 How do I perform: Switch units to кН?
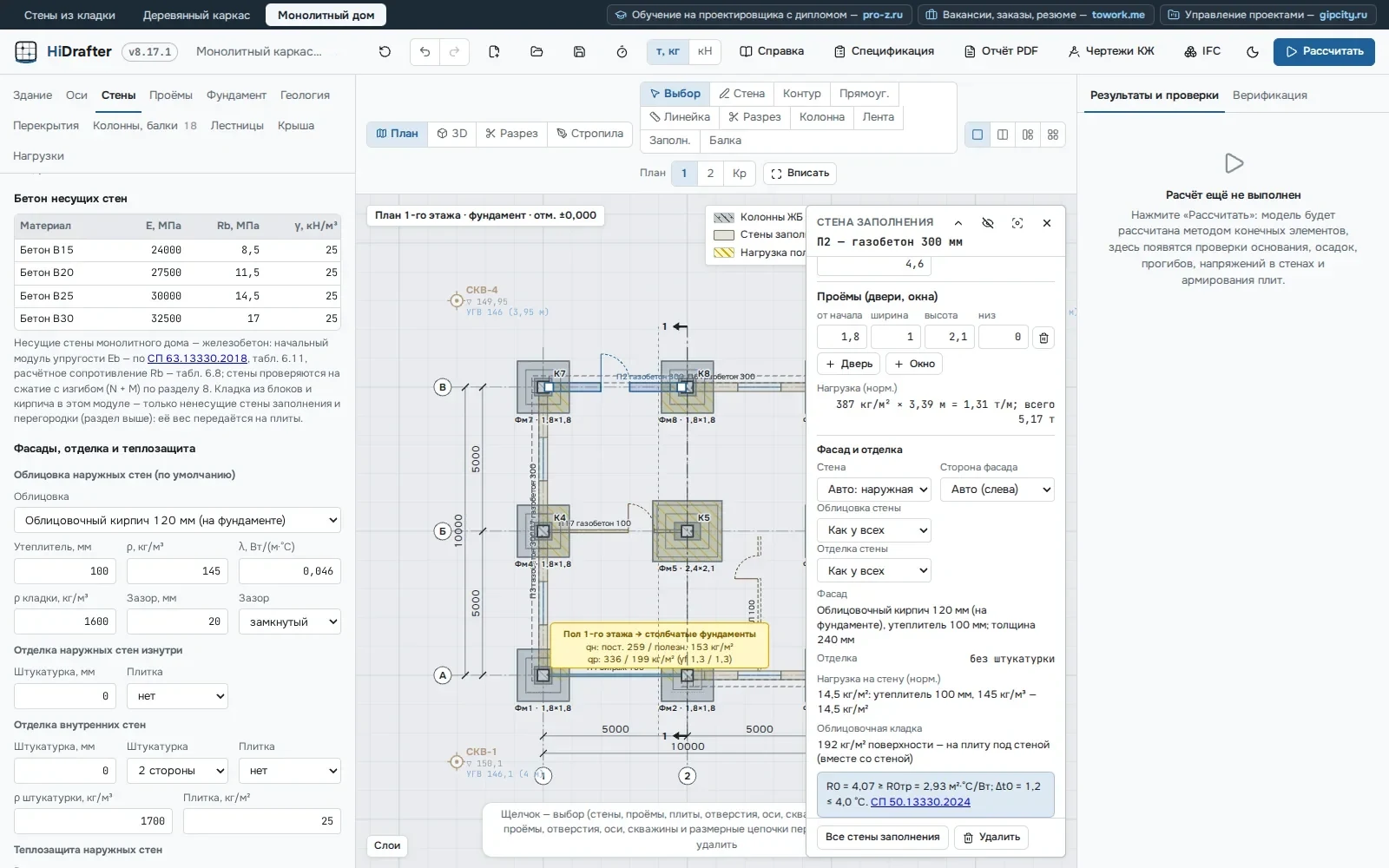(x=705, y=51)
